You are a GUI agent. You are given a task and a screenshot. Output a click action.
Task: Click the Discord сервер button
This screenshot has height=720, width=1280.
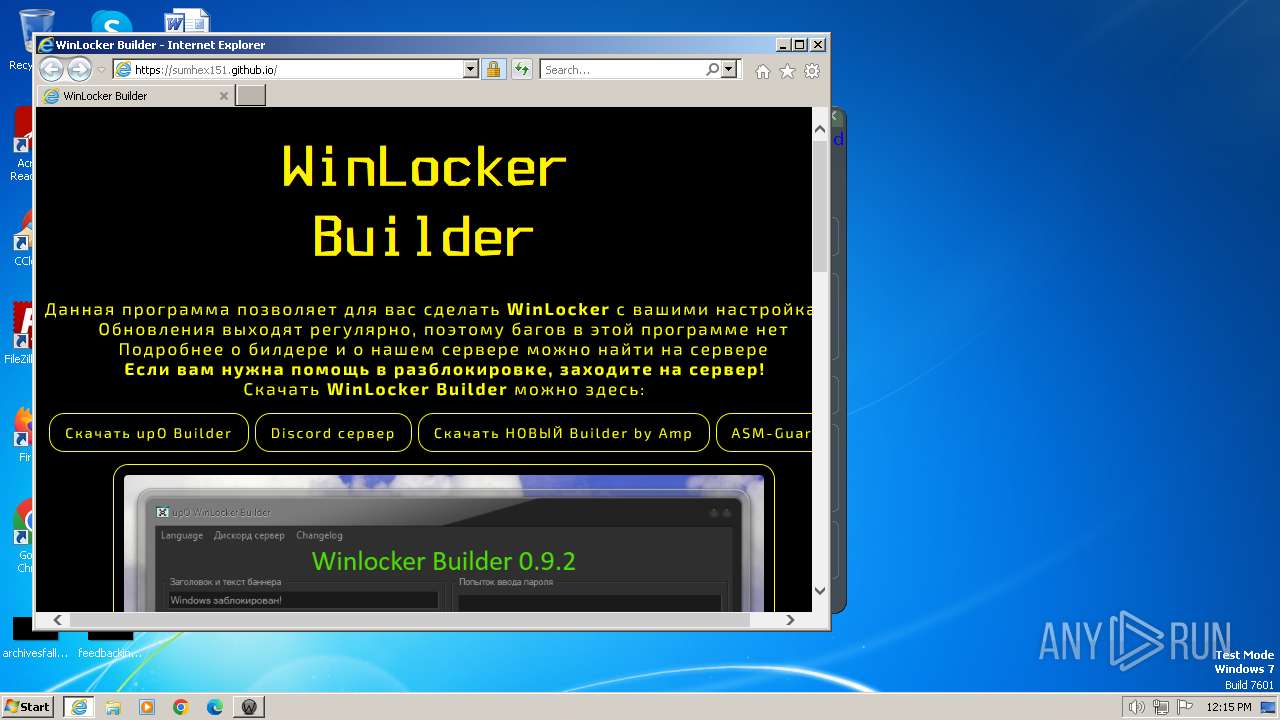333,433
